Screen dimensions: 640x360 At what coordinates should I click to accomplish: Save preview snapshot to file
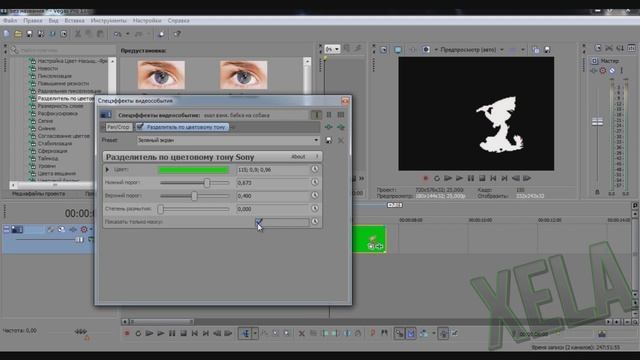pyautogui.click(x=547, y=50)
